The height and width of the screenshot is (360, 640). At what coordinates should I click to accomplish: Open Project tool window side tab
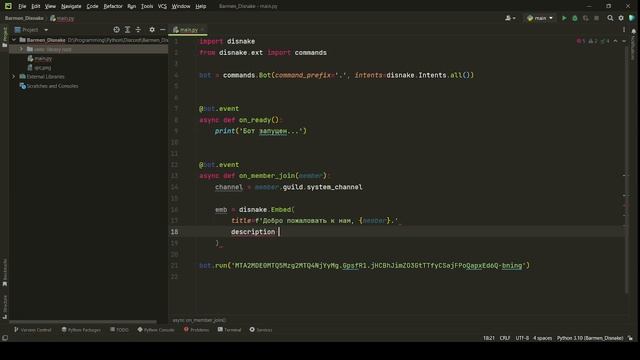[5, 37]
